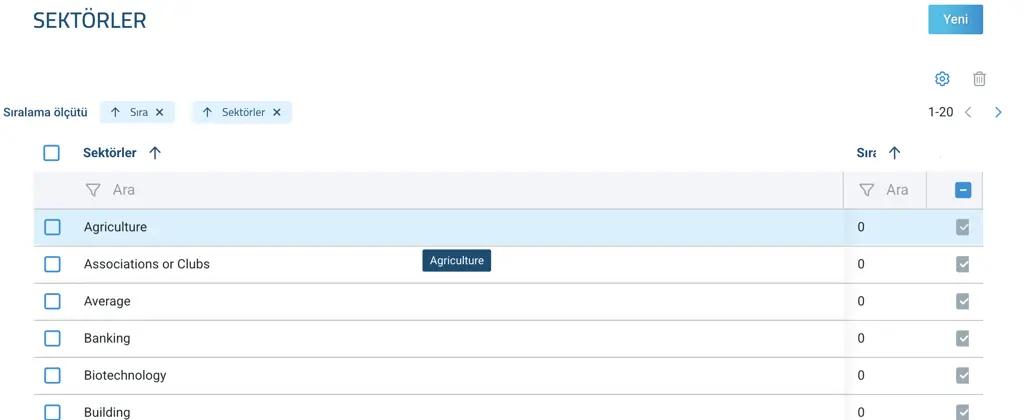Toggle the blue indeterminate filter checkbox
Screen dimensions: 1024x420
point(963,190)
